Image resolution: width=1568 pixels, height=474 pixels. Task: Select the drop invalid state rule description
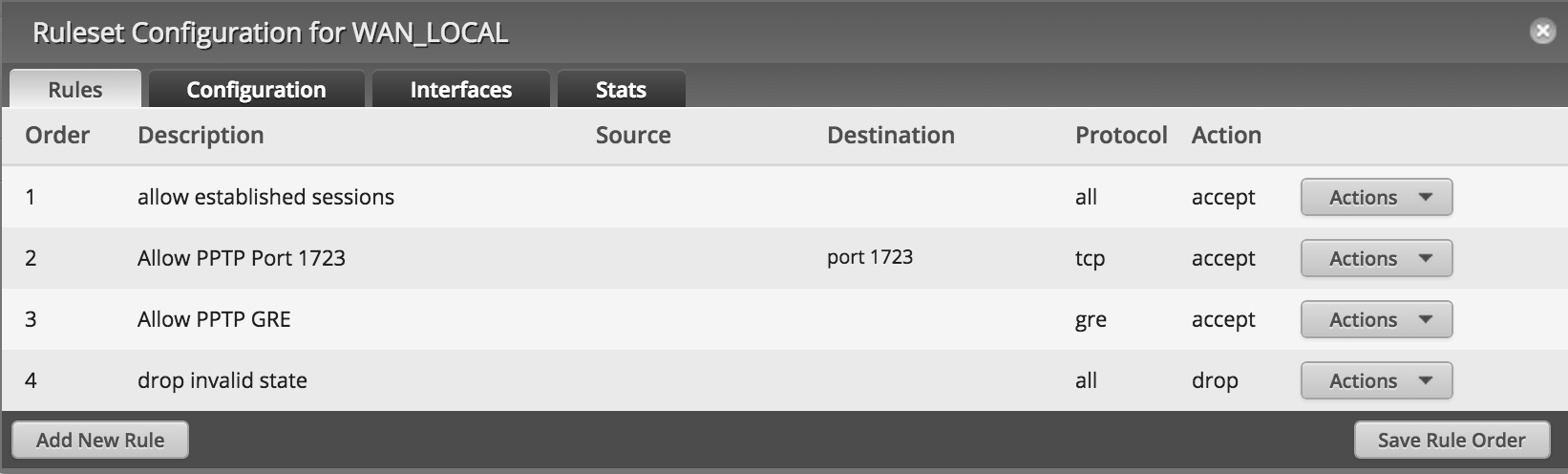(222, 380)
